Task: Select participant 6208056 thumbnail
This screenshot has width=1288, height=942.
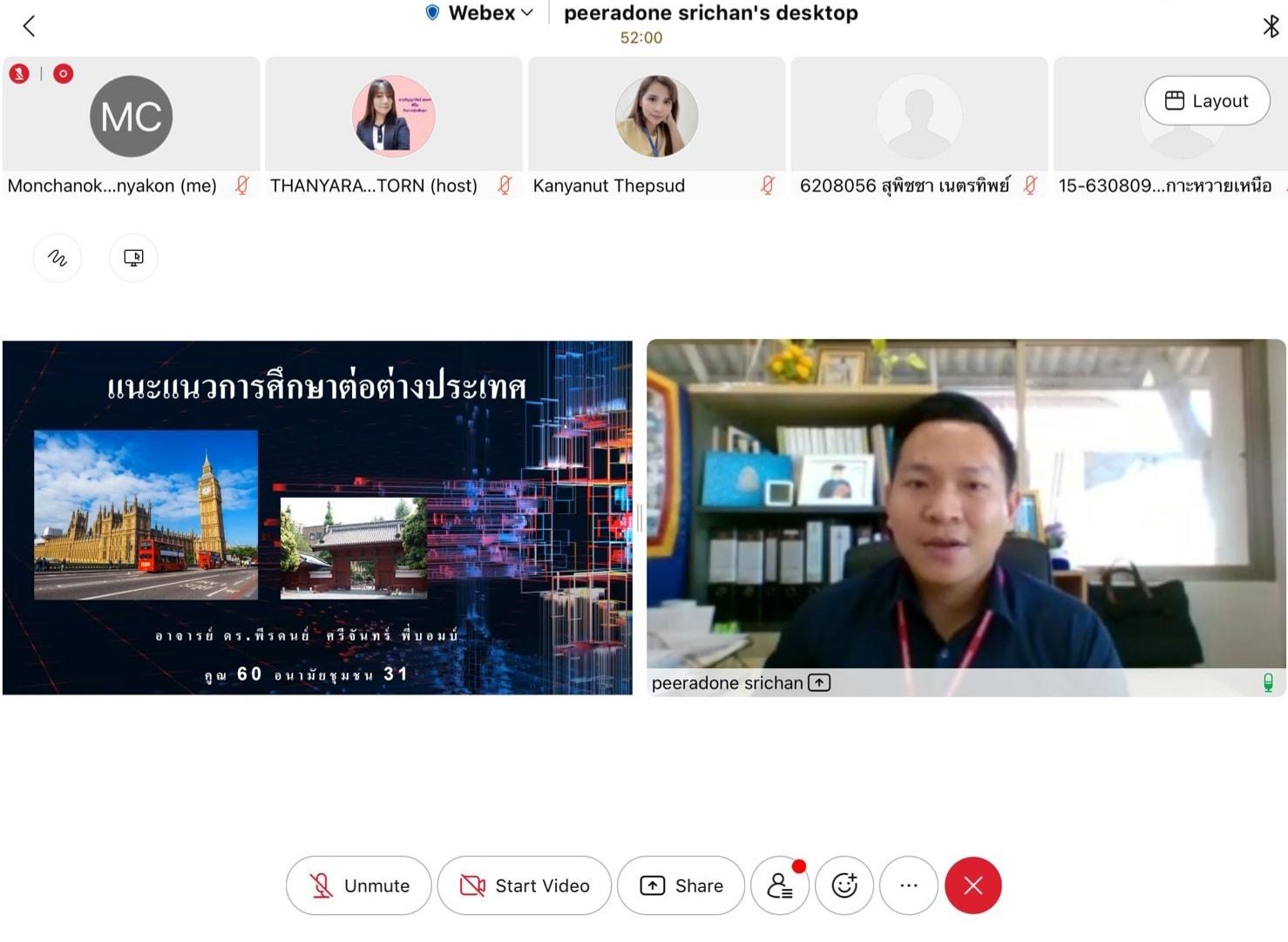Action: tap(919, 128)
